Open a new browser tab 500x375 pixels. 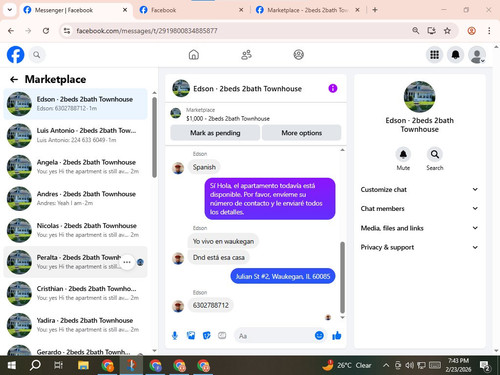[375, 10]
